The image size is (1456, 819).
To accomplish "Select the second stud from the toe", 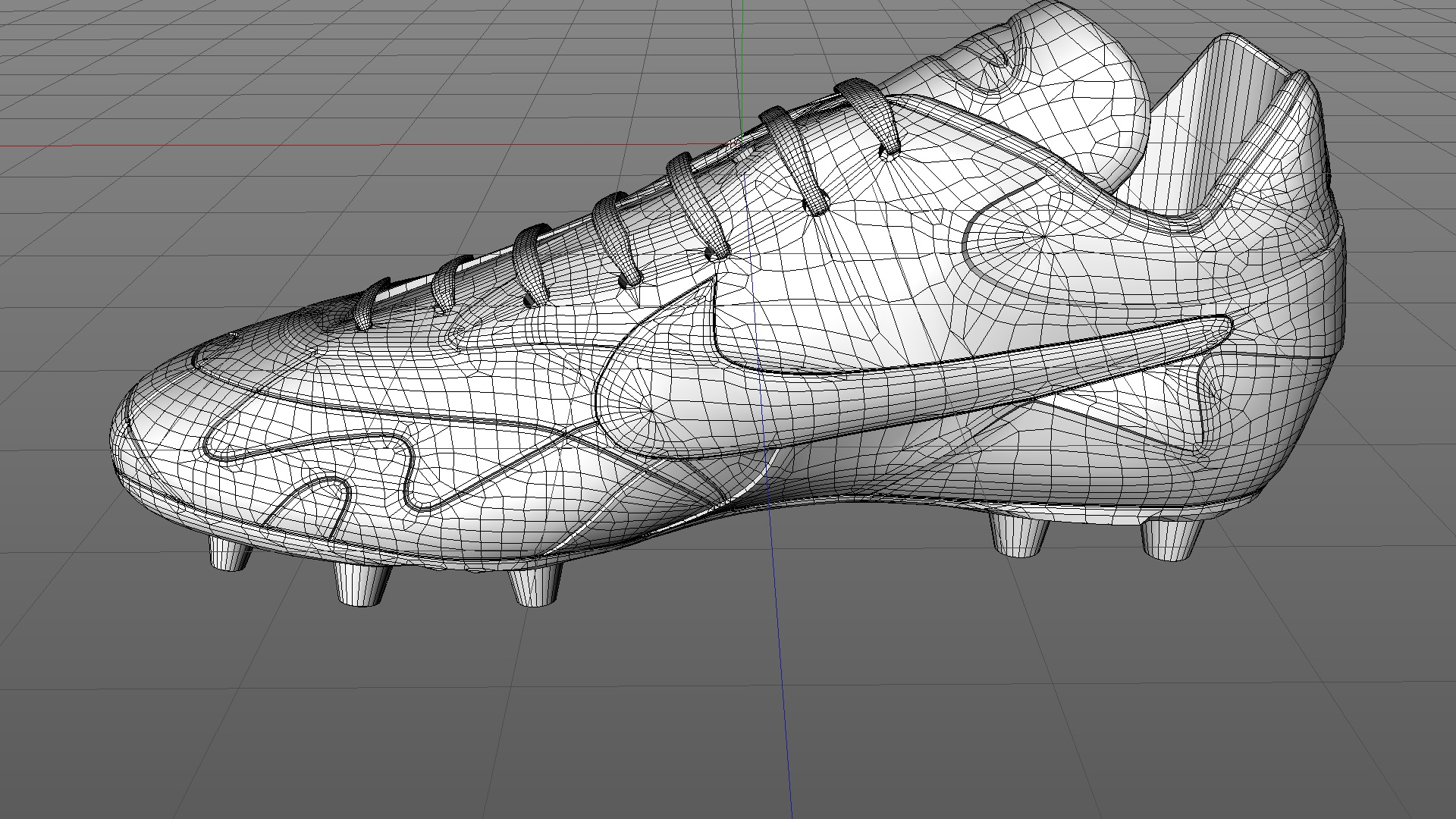I will coord(362,584).
